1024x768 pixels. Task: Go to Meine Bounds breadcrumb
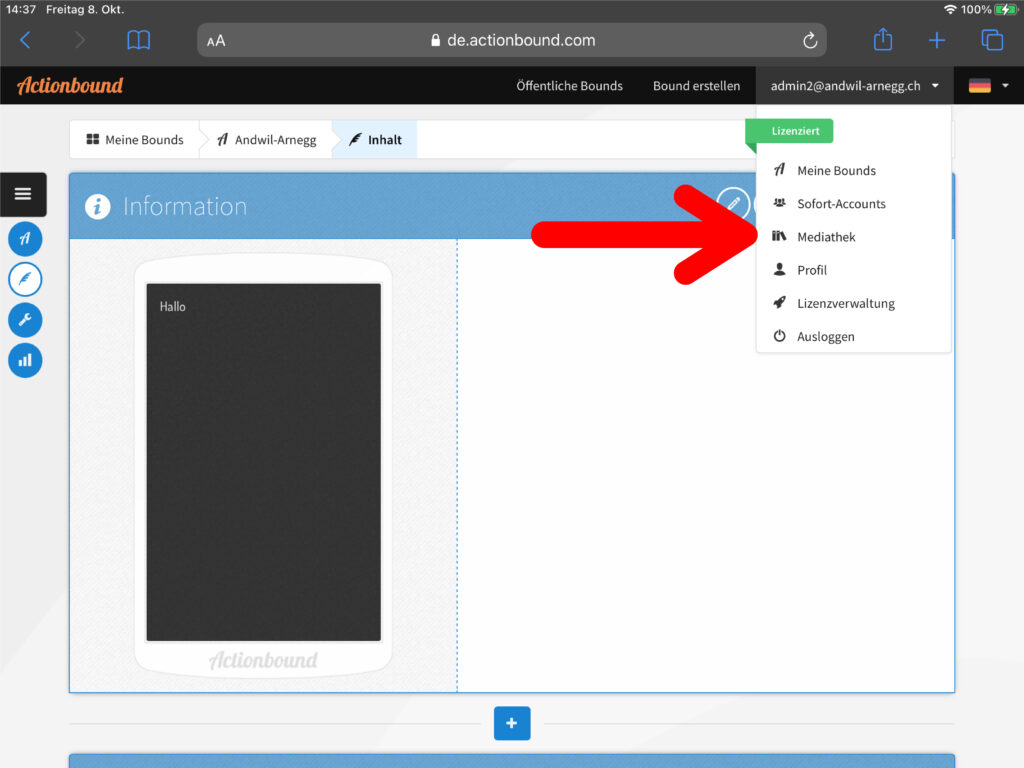(135, 140)
